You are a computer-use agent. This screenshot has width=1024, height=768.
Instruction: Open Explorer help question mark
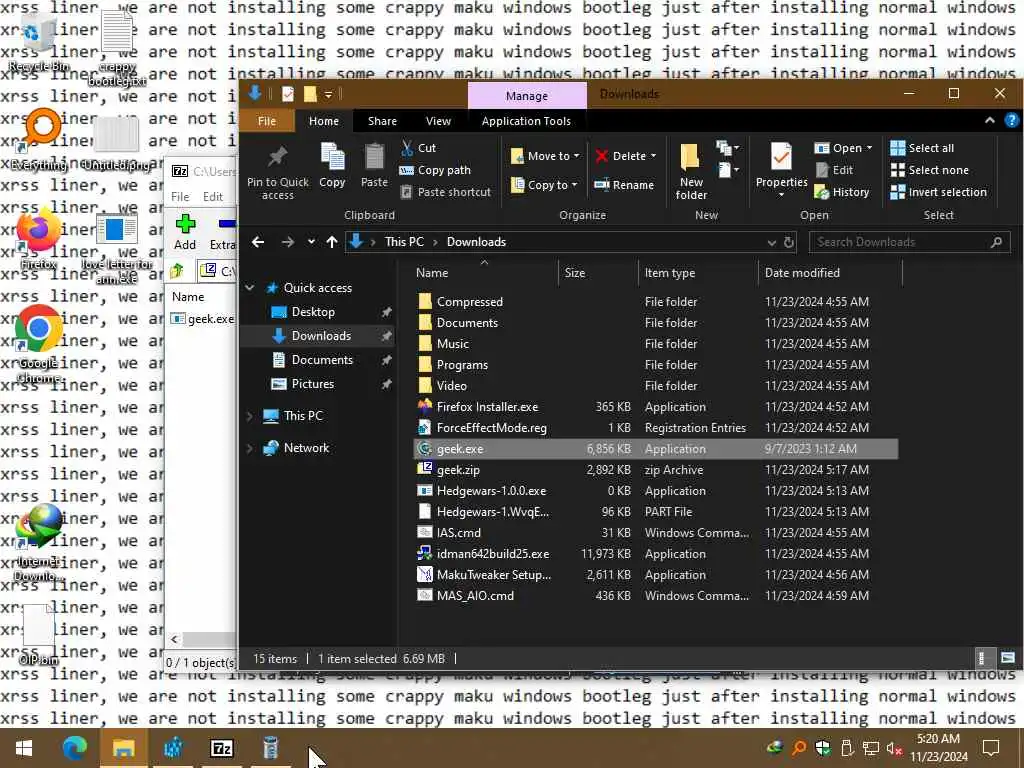tap(1011, 120)
